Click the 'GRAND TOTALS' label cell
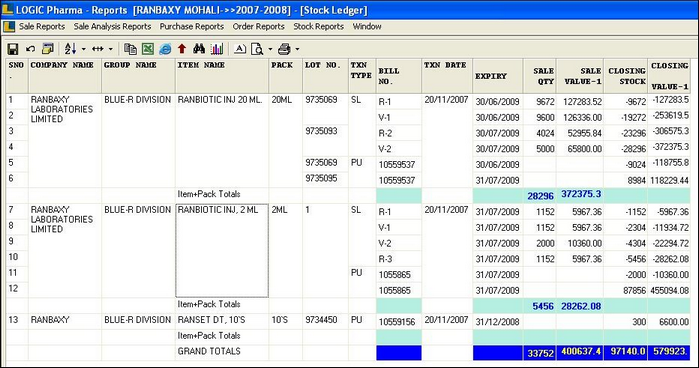The image size is (699, 368). click(x=222, y=352)
